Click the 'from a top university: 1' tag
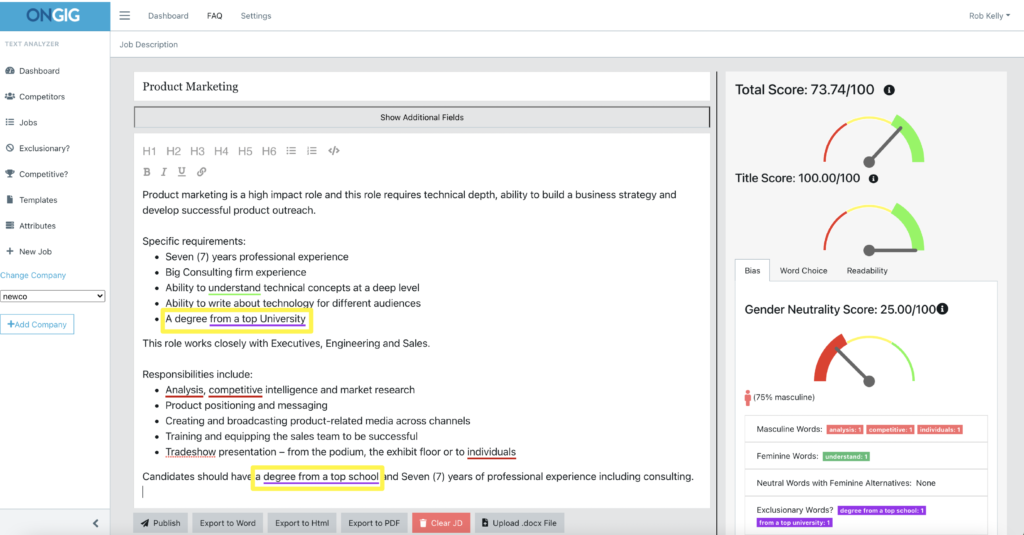 pos(795,523)
